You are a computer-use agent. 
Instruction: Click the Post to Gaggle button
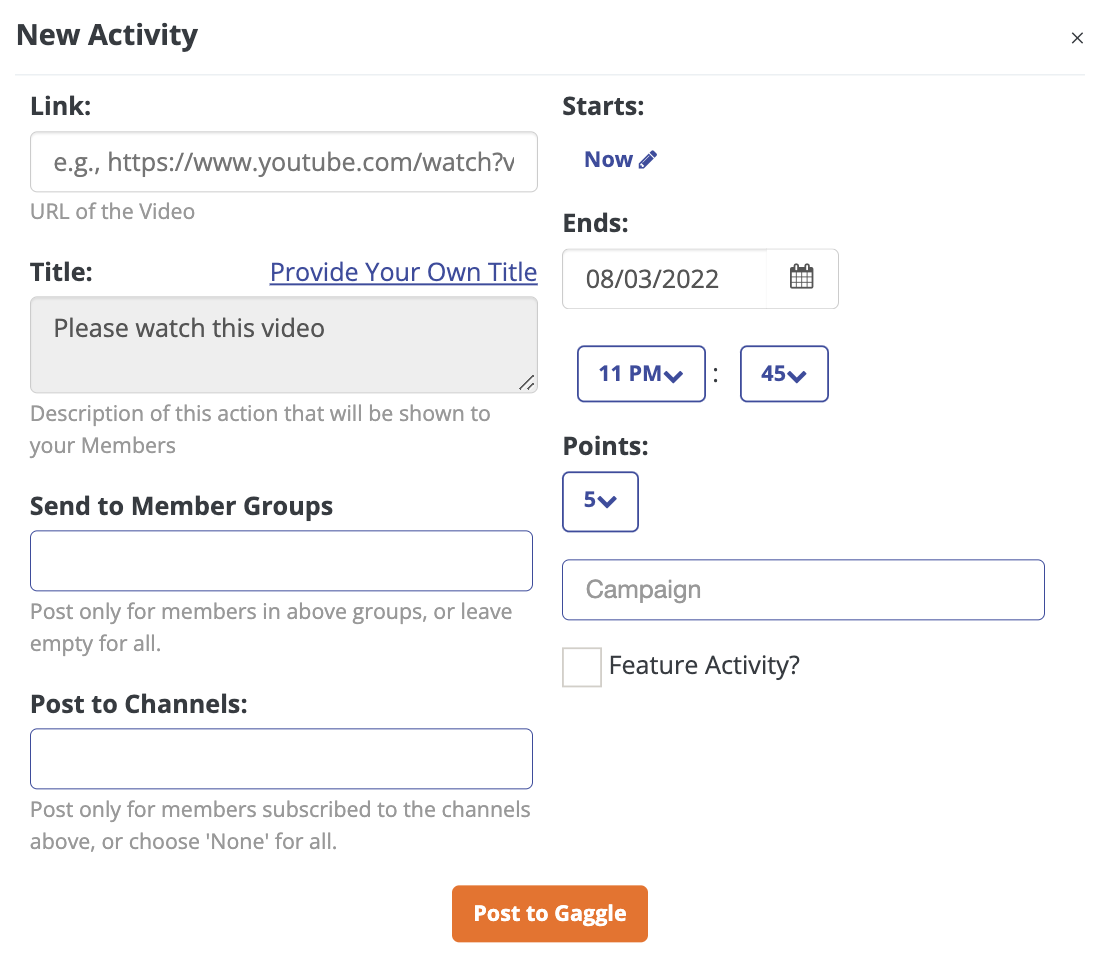coord(549,913)
